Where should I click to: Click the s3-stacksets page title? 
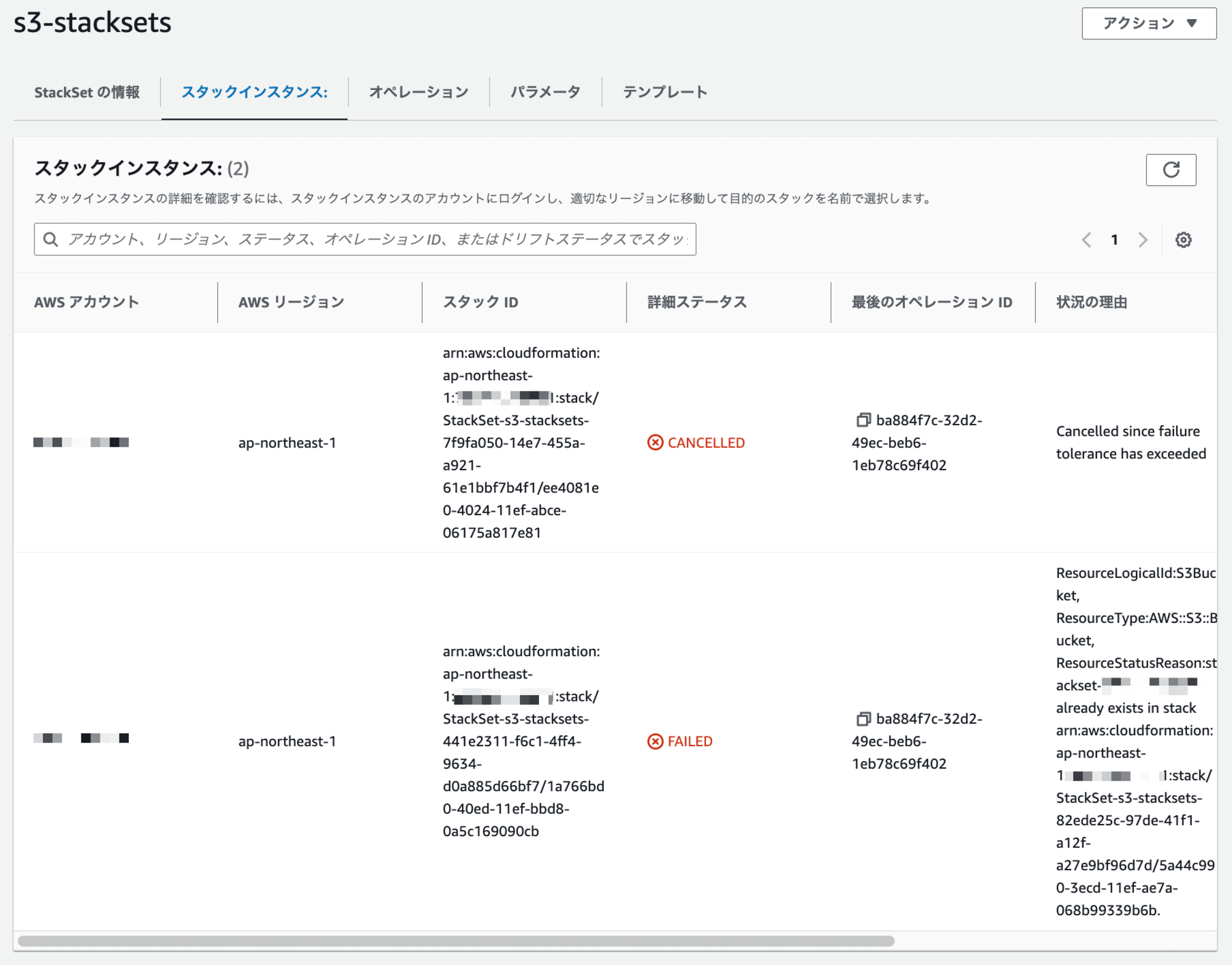pos(92,22)
